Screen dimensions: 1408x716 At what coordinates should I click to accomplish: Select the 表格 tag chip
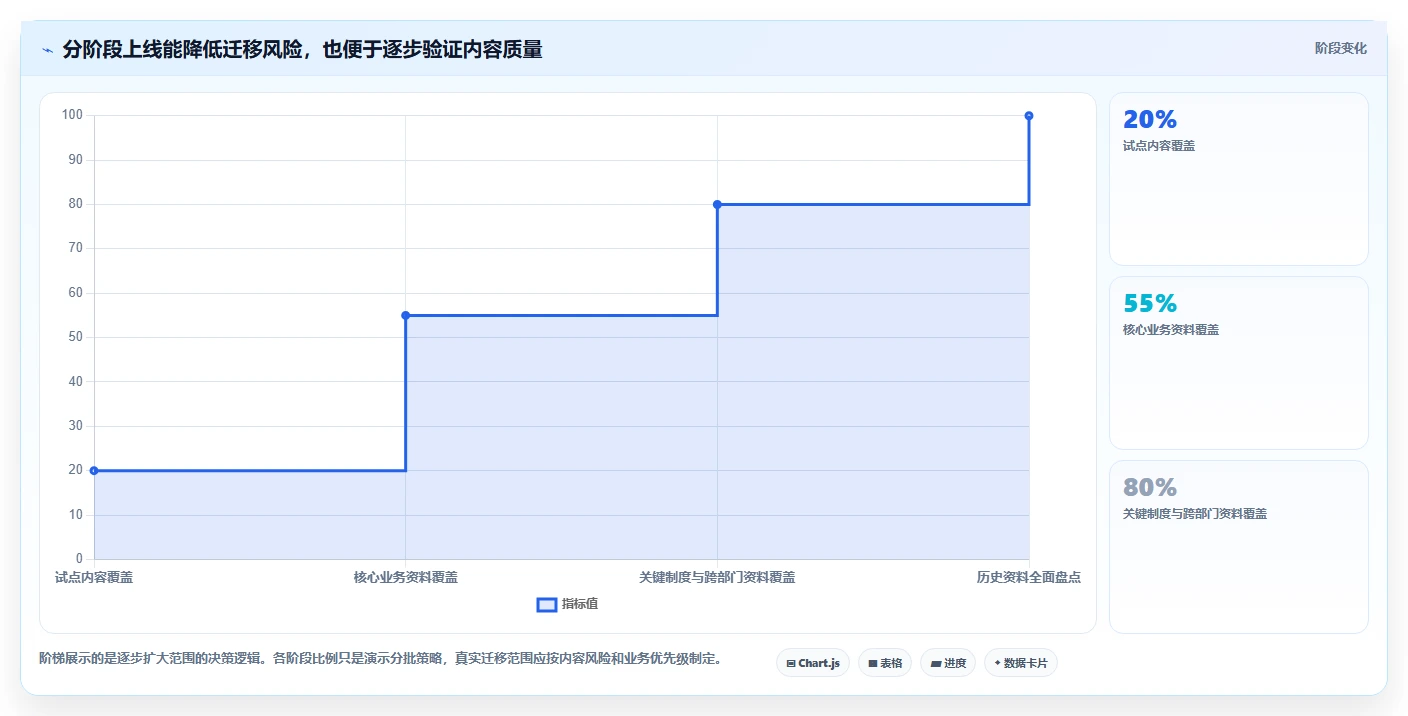click(885, 663)
